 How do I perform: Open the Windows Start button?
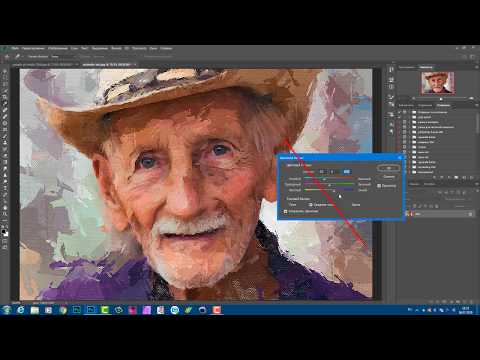6,310
